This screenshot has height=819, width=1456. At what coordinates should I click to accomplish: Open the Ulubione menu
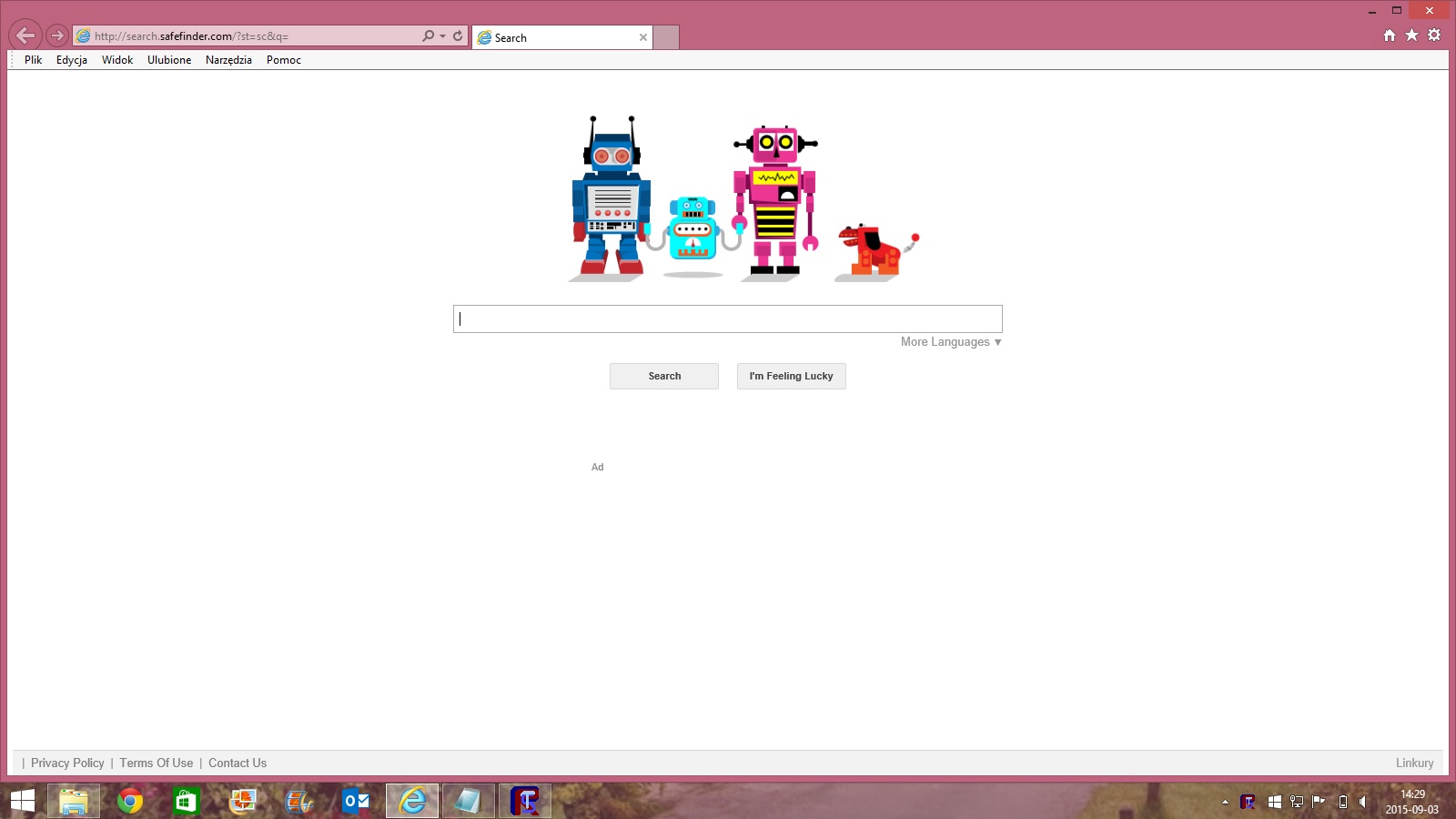click(x=169, y=60)
